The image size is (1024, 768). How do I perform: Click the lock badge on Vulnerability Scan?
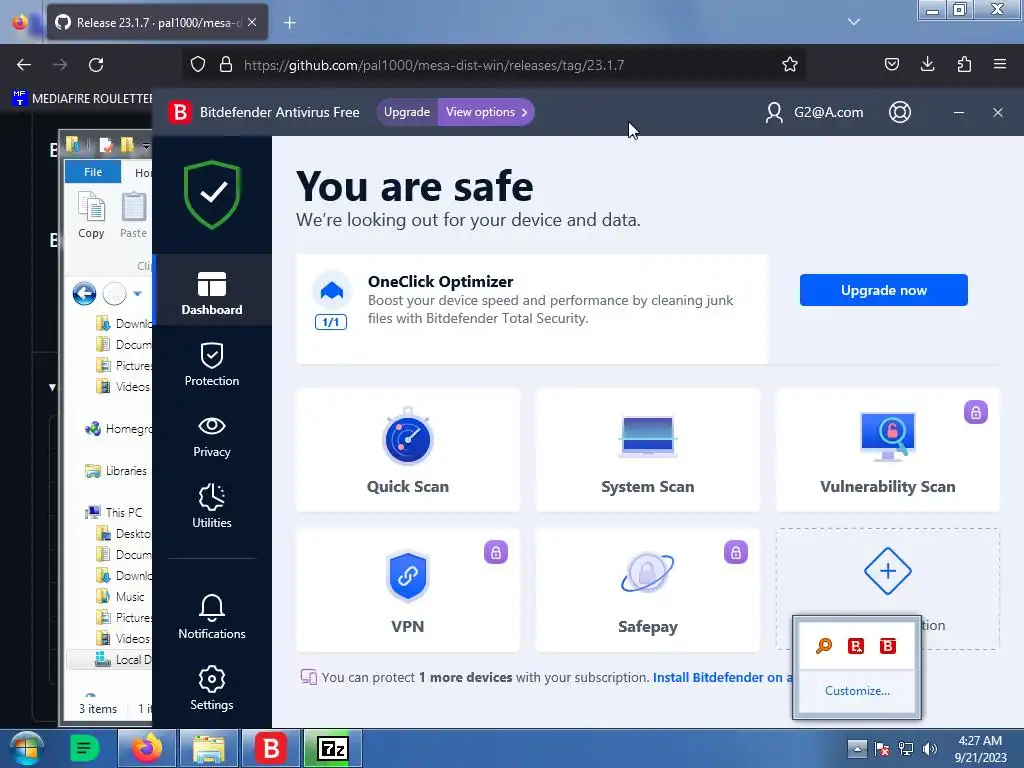coord(975,412)
